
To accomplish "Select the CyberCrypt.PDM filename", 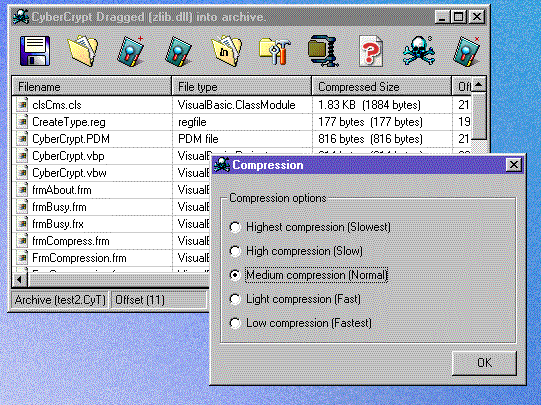I will point(71,139).
